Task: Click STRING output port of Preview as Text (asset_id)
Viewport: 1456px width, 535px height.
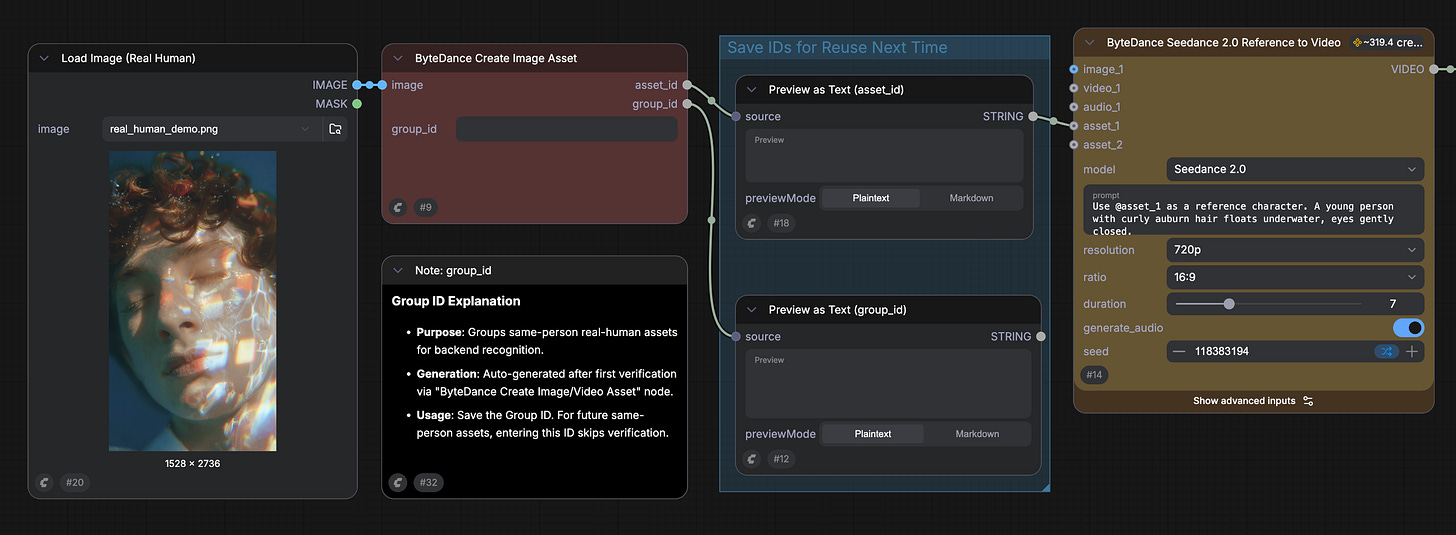Action: pos(1032,116)
